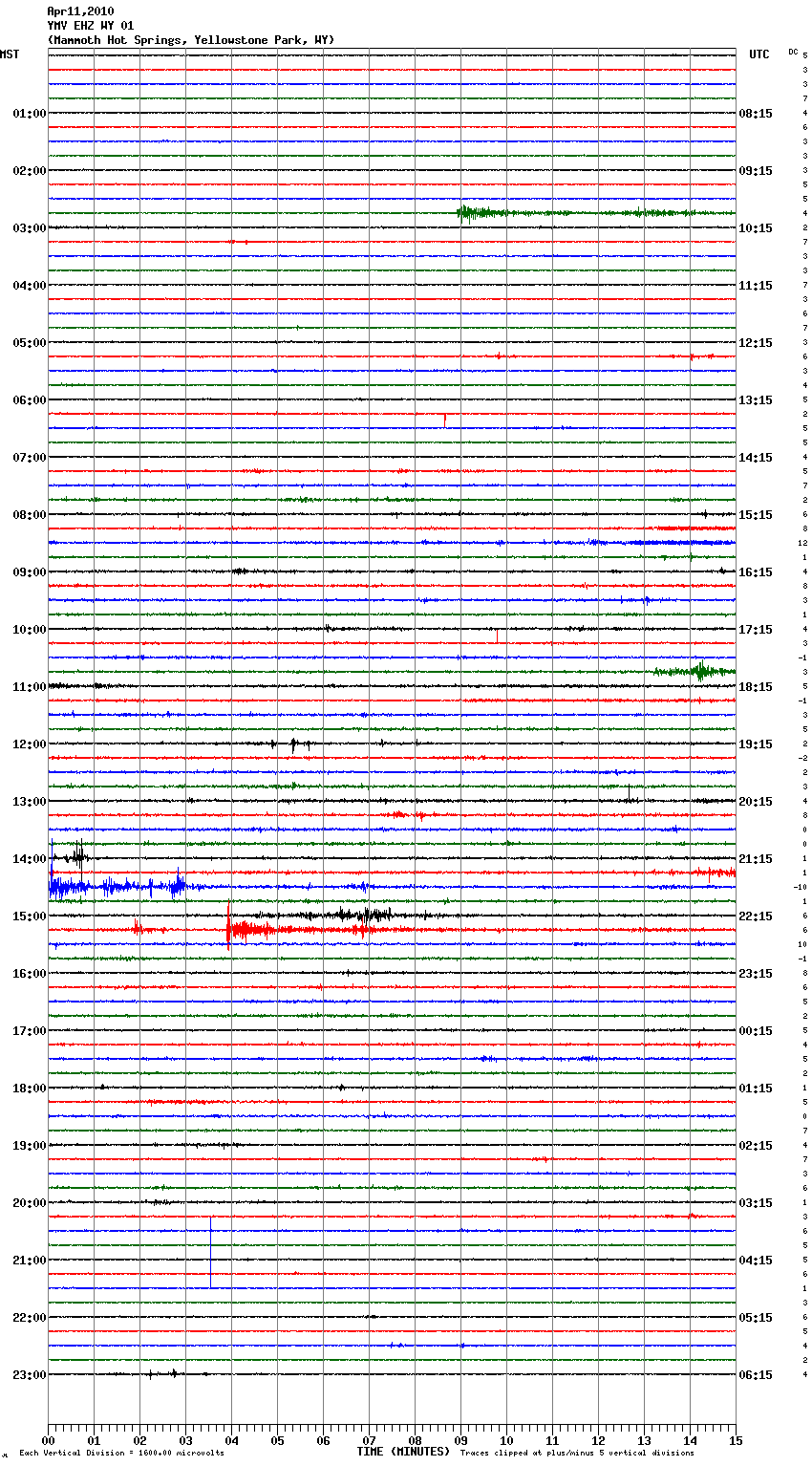Click the '09:00' MST time label
Viewport: 812px width, 1466px height.
(x=30, y=572)
